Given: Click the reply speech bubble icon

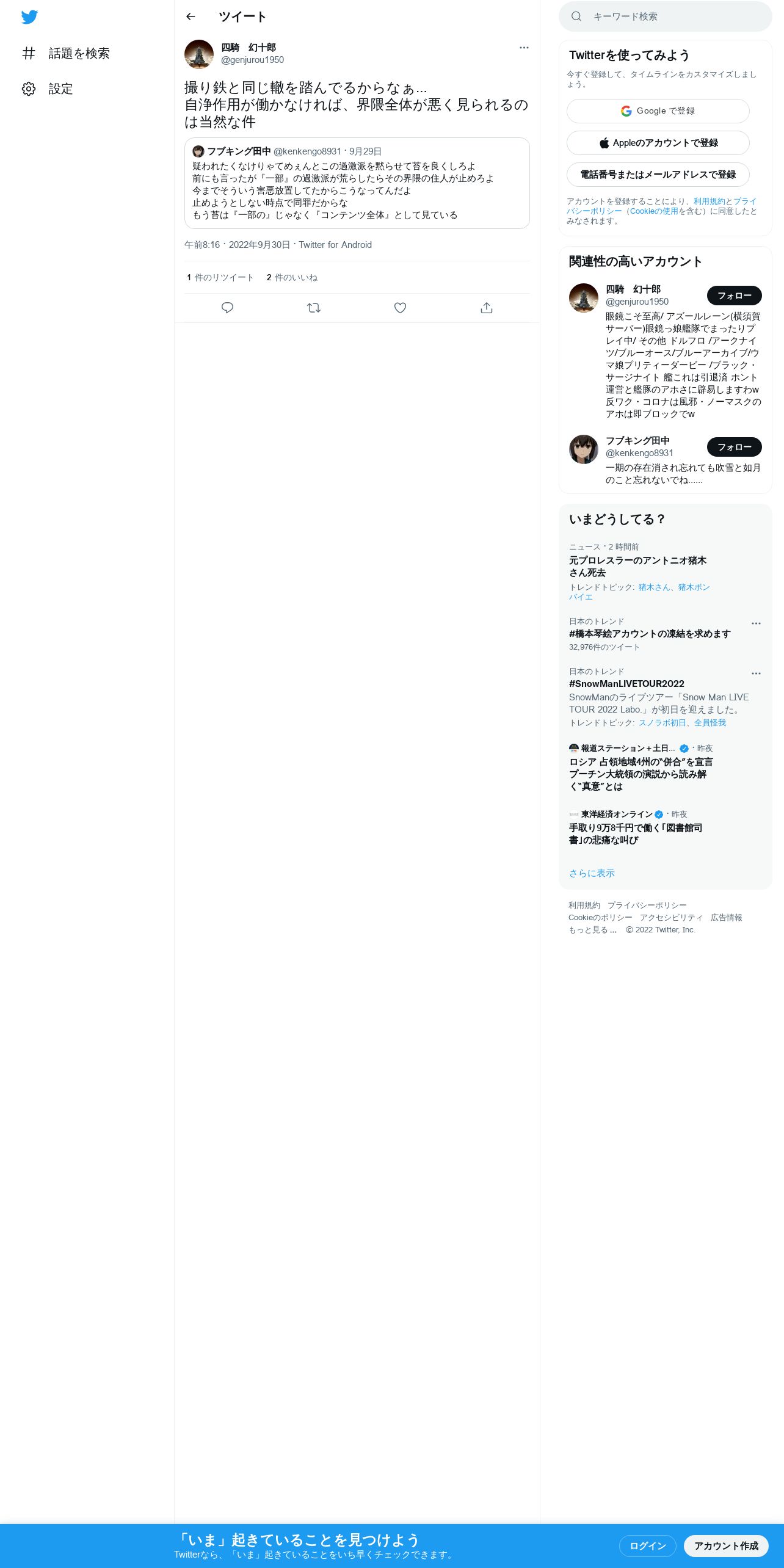Looking at the screenshot, I should [227, 308].
